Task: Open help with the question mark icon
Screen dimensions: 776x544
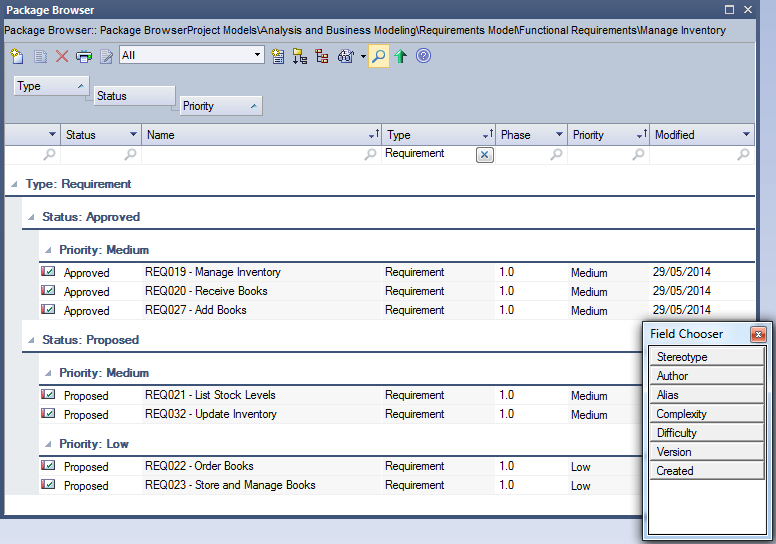Action: click(x=423, y=56)
